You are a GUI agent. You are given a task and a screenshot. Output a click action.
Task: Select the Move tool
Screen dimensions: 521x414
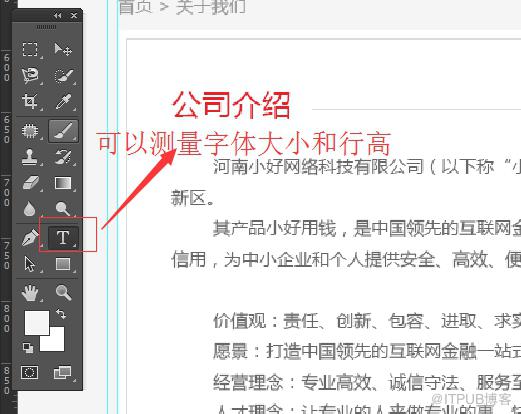[x=63, y=49]
